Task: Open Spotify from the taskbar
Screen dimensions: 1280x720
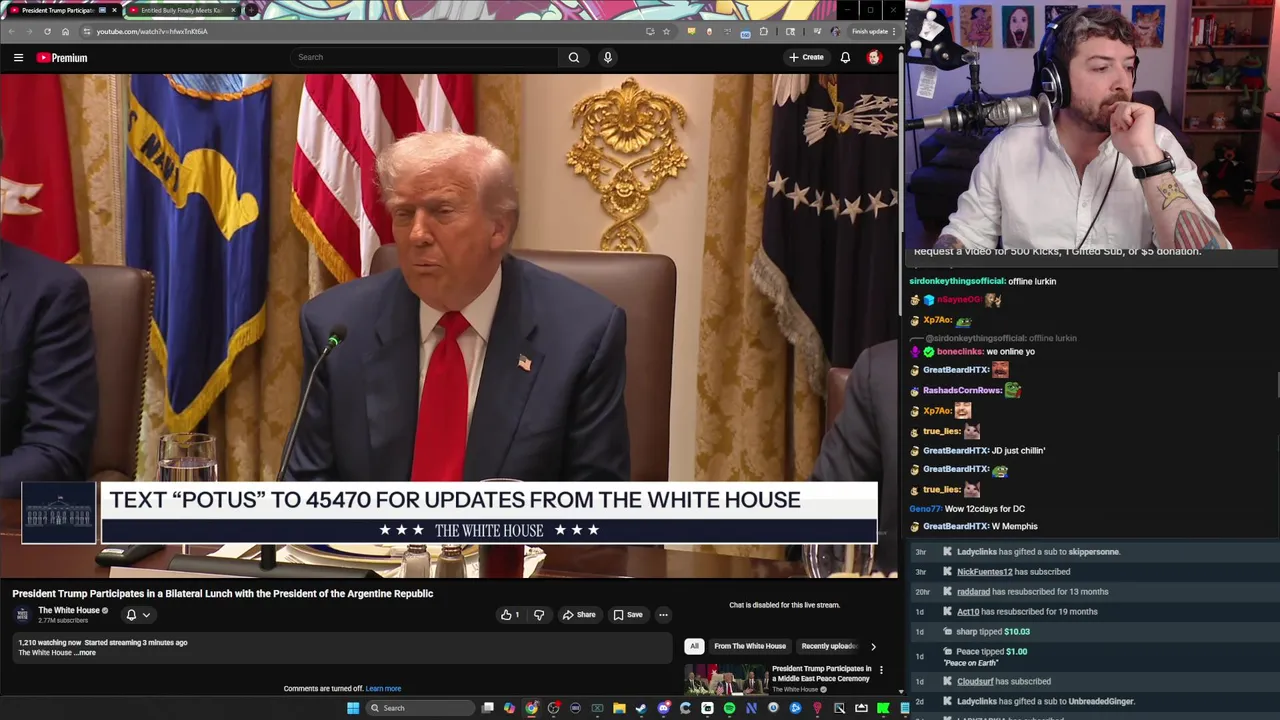Action: tap(729, 708)
